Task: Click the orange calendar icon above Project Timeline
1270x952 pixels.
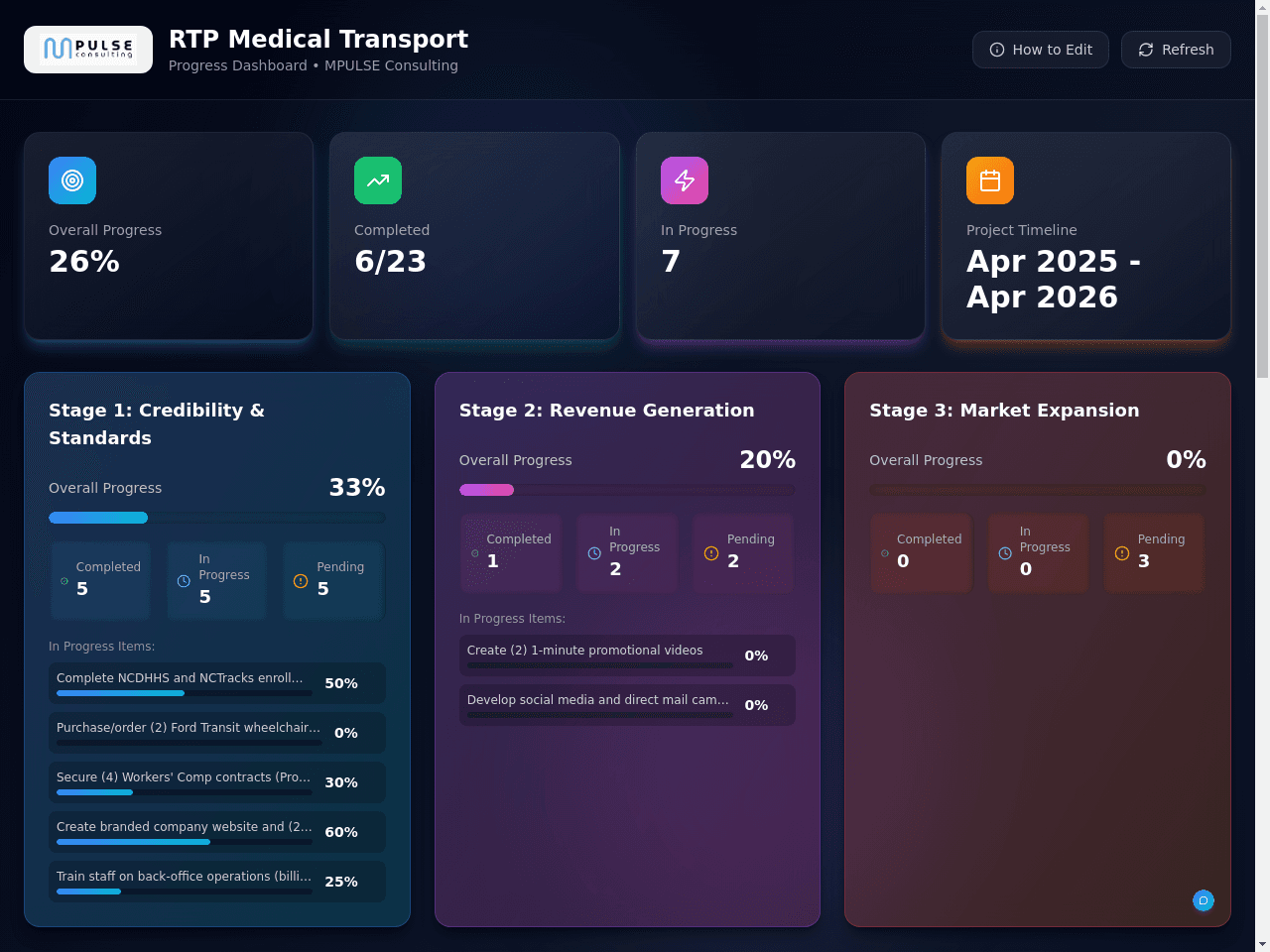Action: click(990, 180)
